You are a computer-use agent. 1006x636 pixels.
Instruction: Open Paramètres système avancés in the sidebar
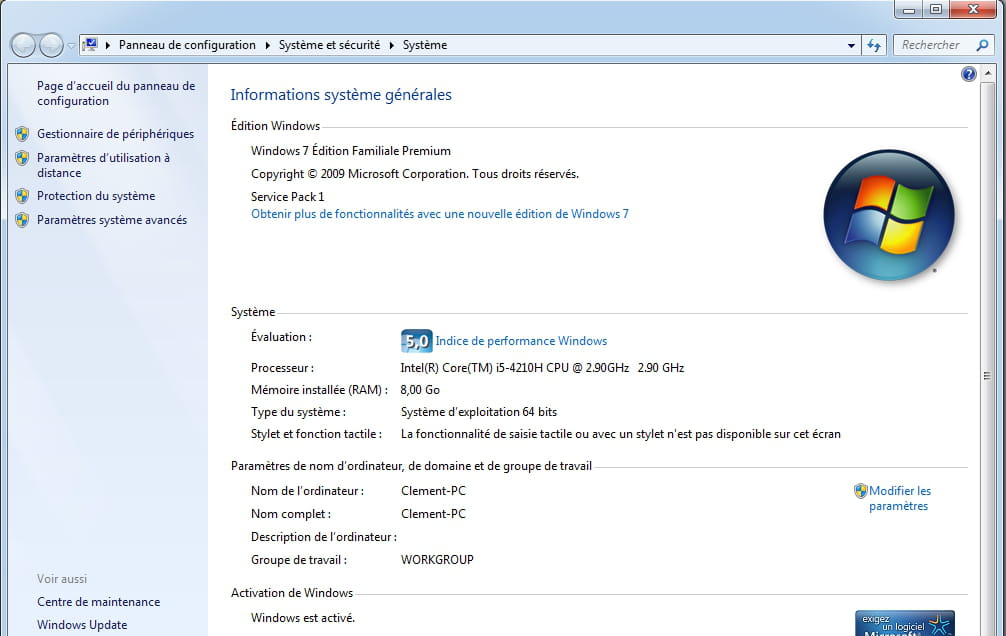(111, 220)
